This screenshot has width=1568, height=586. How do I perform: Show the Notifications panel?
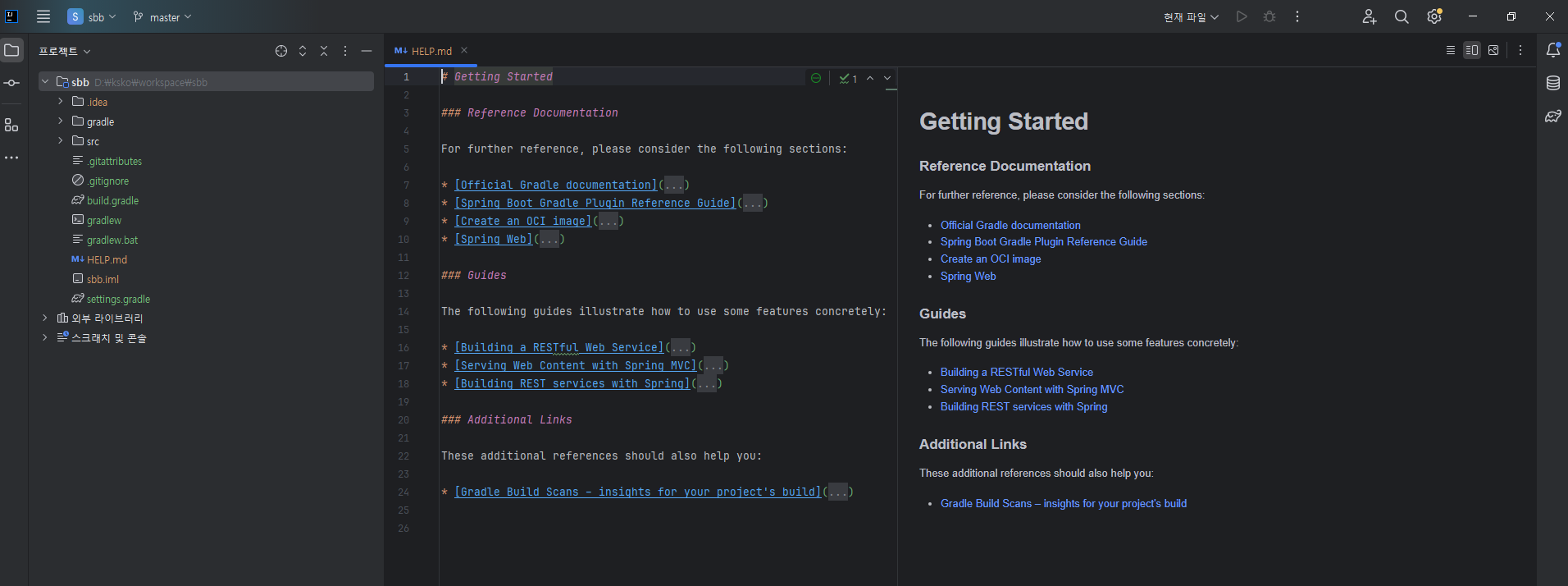coord(1552,50)
